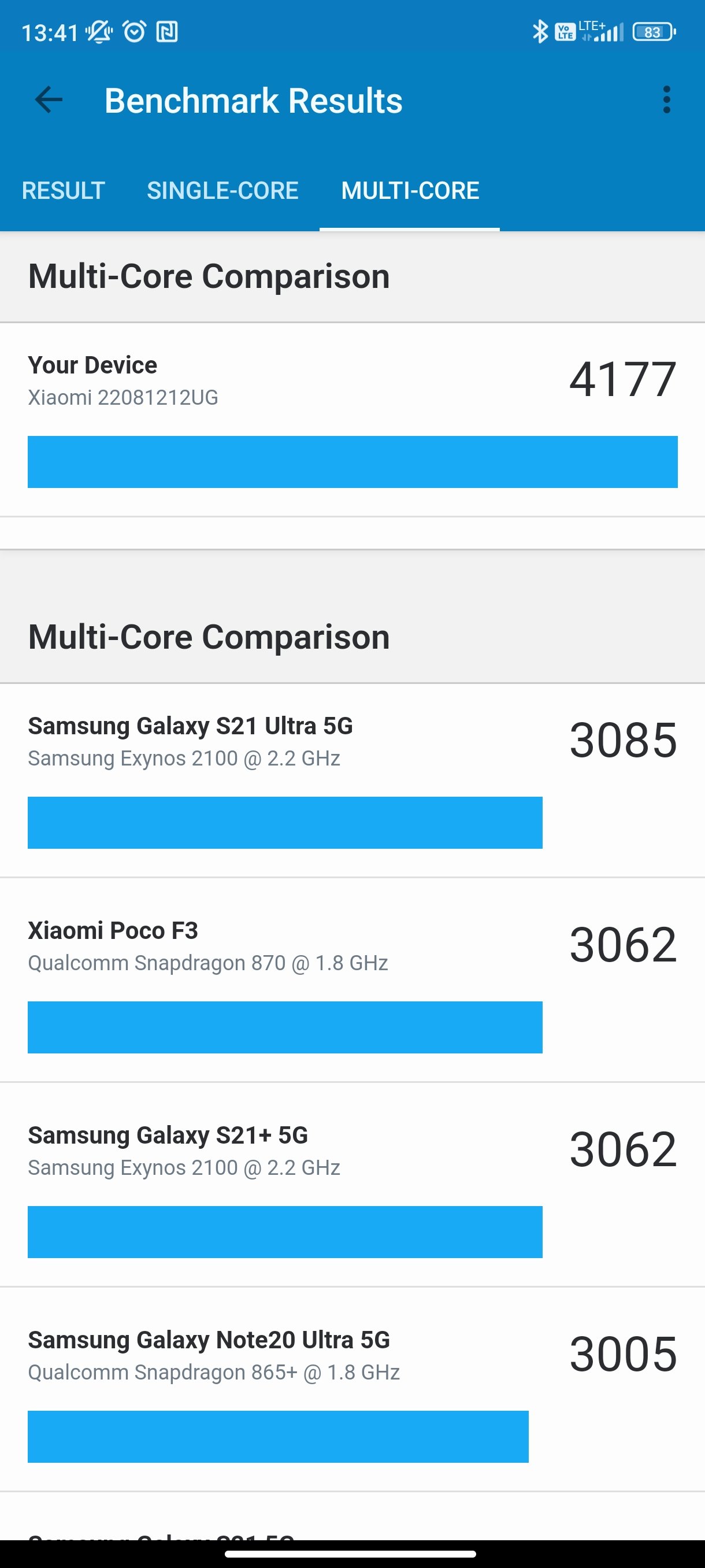This screenshot has width=705, height=1568.
Task: Open the three-dot overflow menu
Action: point(667,100)
